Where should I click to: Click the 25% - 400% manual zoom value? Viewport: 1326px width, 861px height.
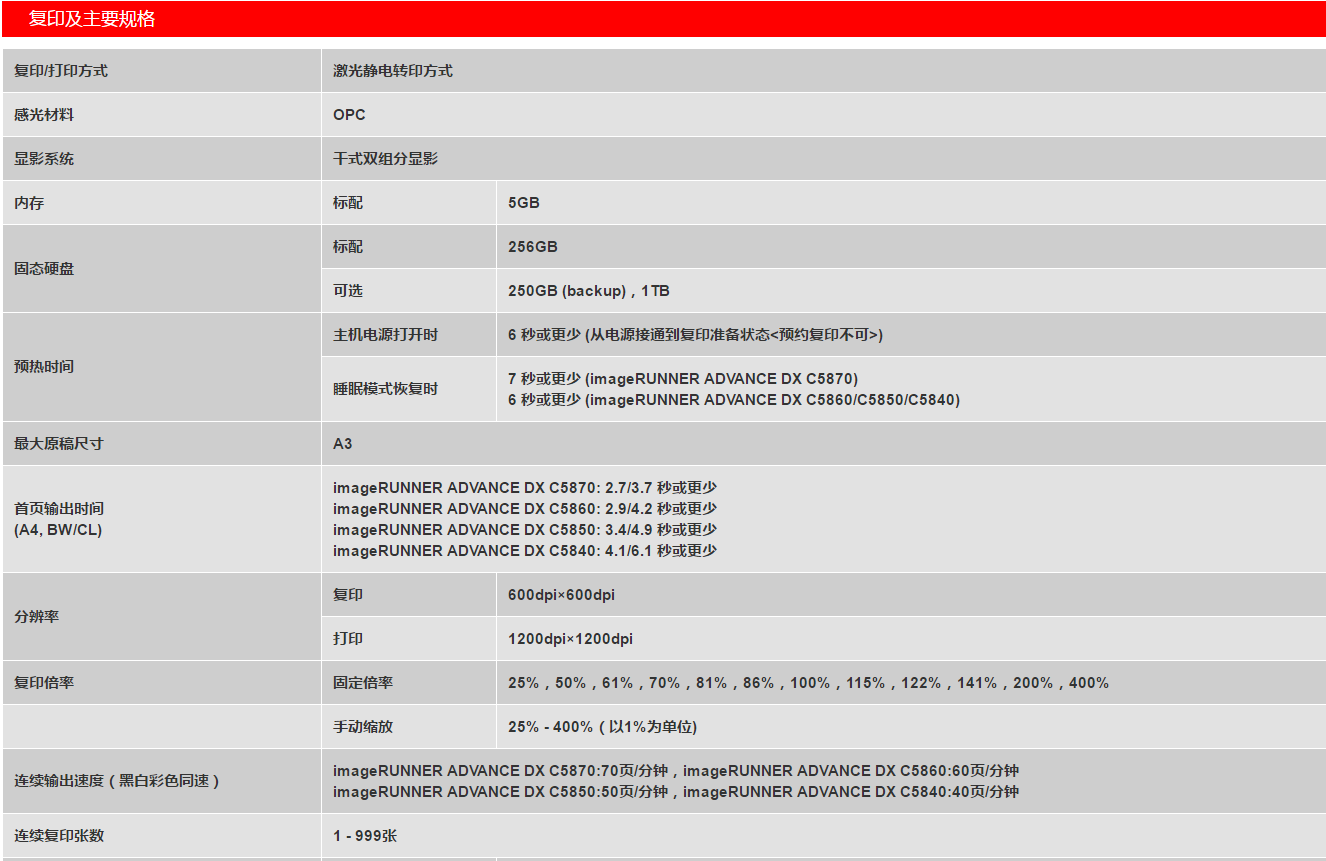(x=602, y=727)
